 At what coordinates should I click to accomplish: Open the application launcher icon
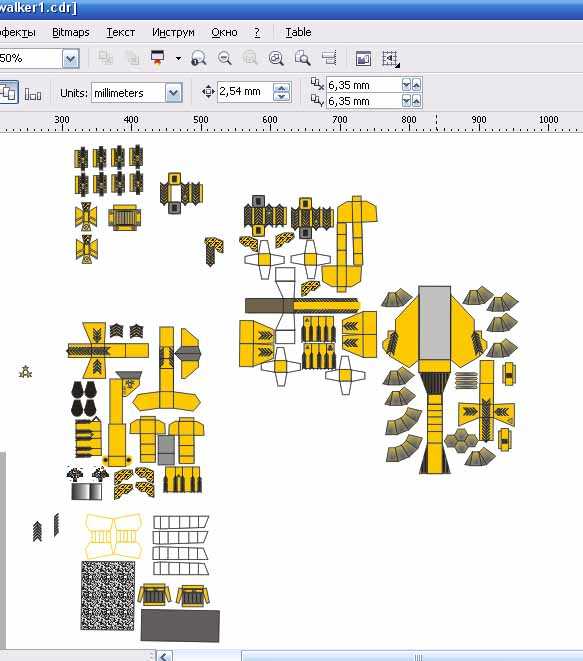[x=158, y=58]
